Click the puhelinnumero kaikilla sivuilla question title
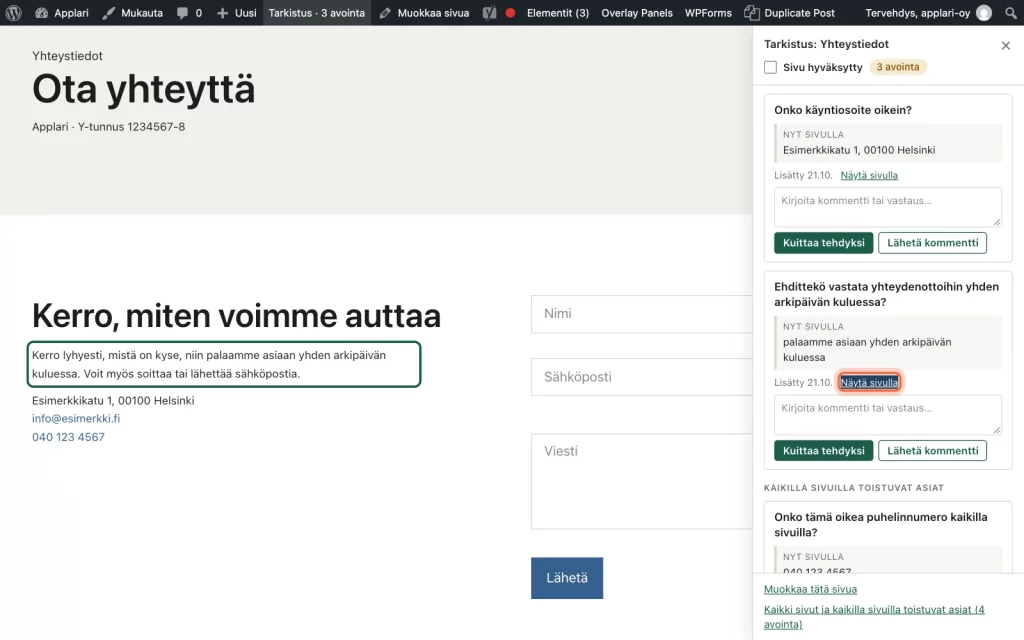 point(881,524)
